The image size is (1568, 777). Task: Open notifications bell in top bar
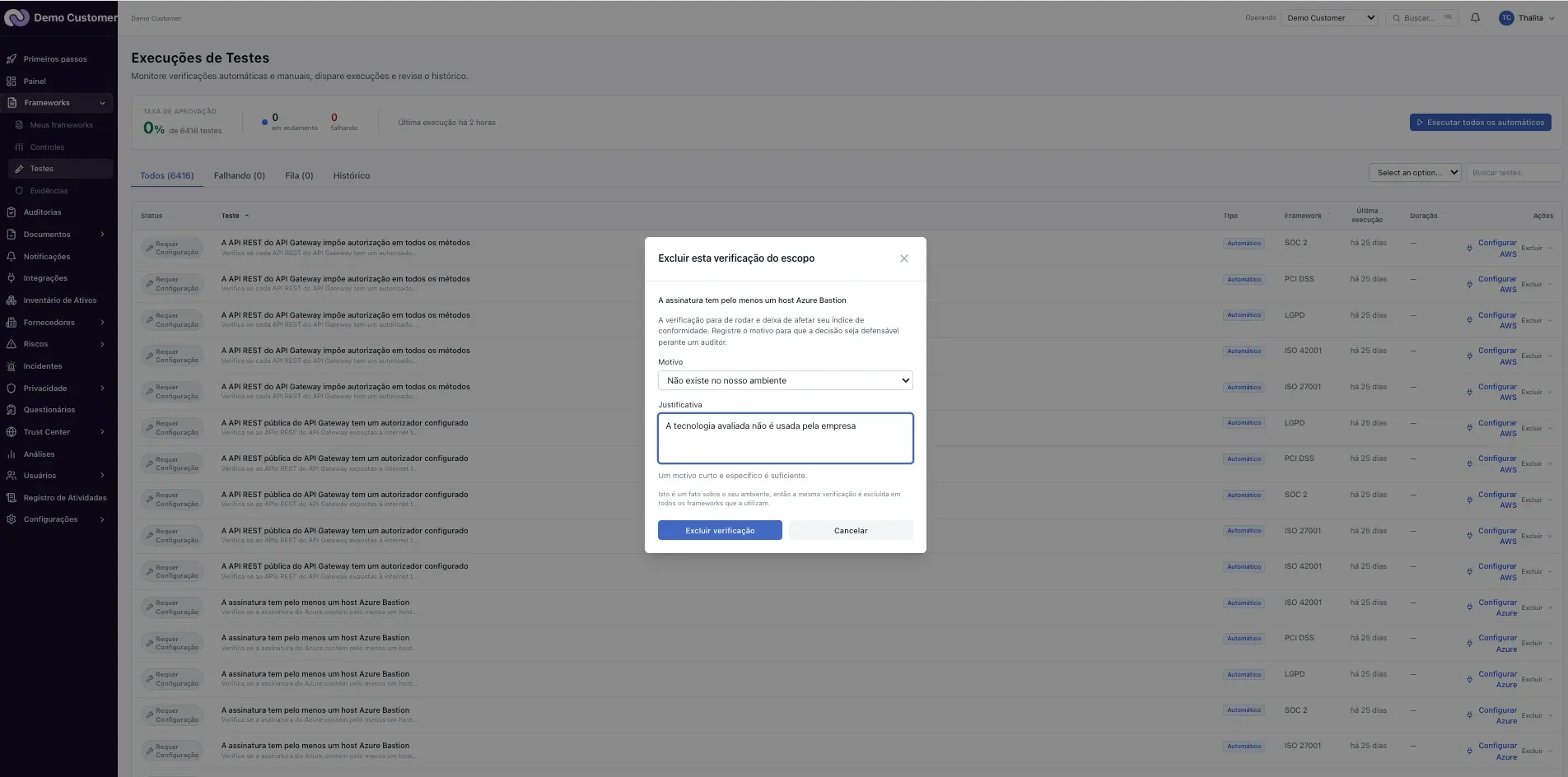point(1476,17)
